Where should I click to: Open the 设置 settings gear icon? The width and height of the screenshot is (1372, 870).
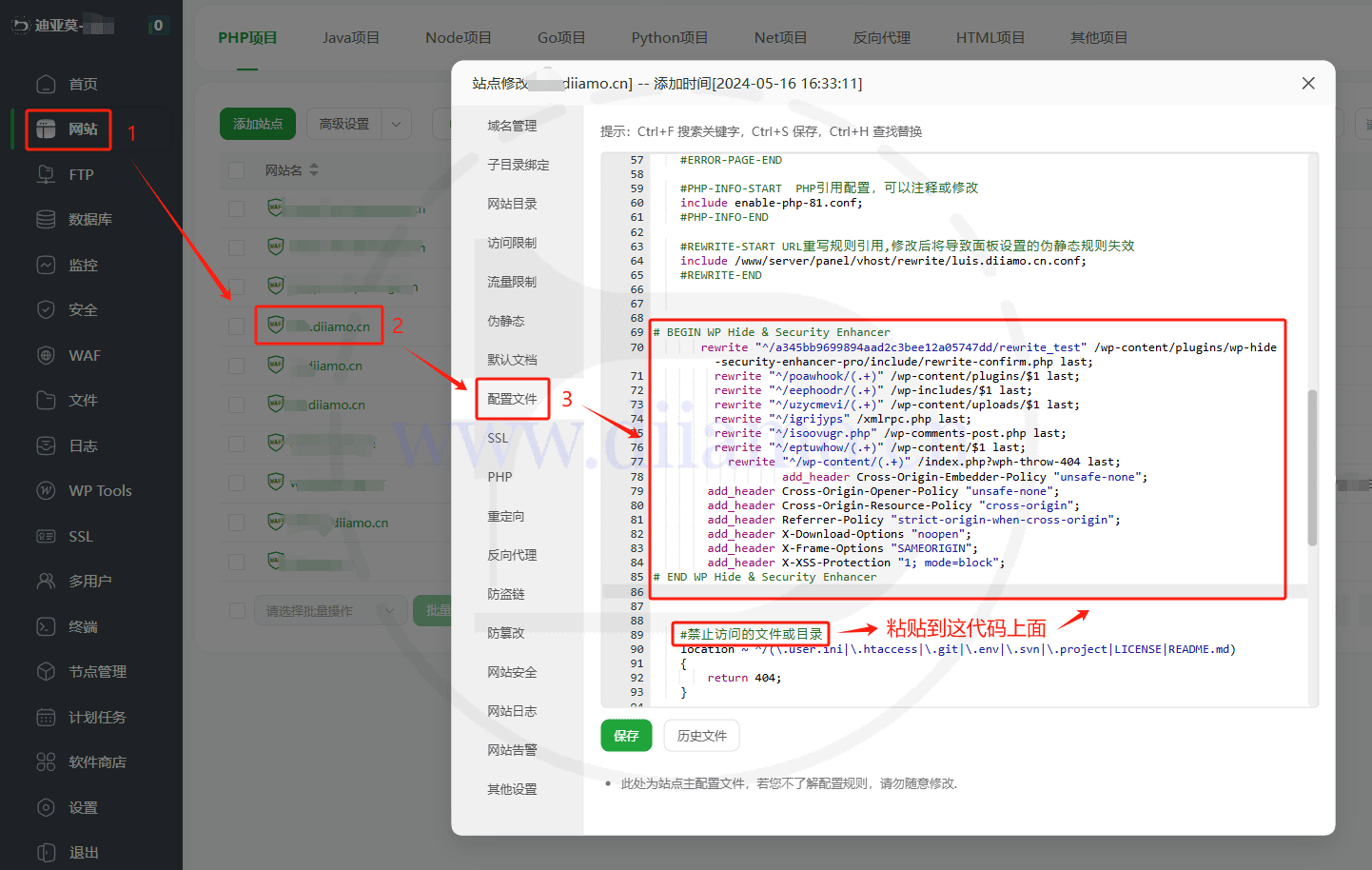coord(46,807)
